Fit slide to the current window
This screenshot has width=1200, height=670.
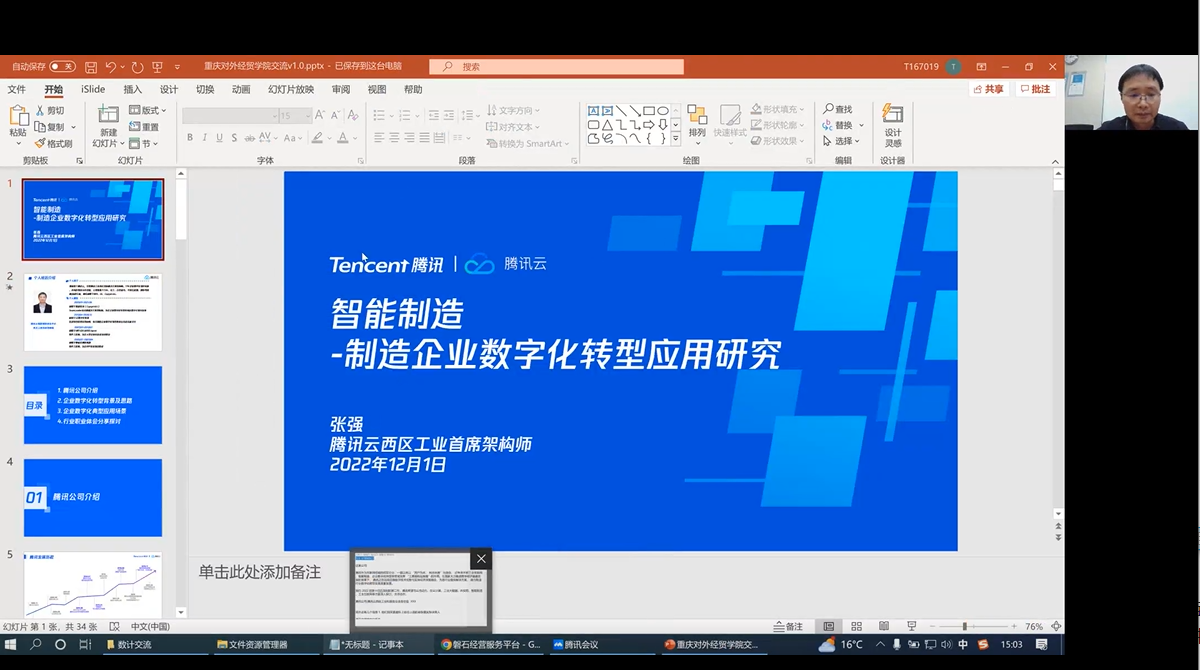(x=1057, y=626)
